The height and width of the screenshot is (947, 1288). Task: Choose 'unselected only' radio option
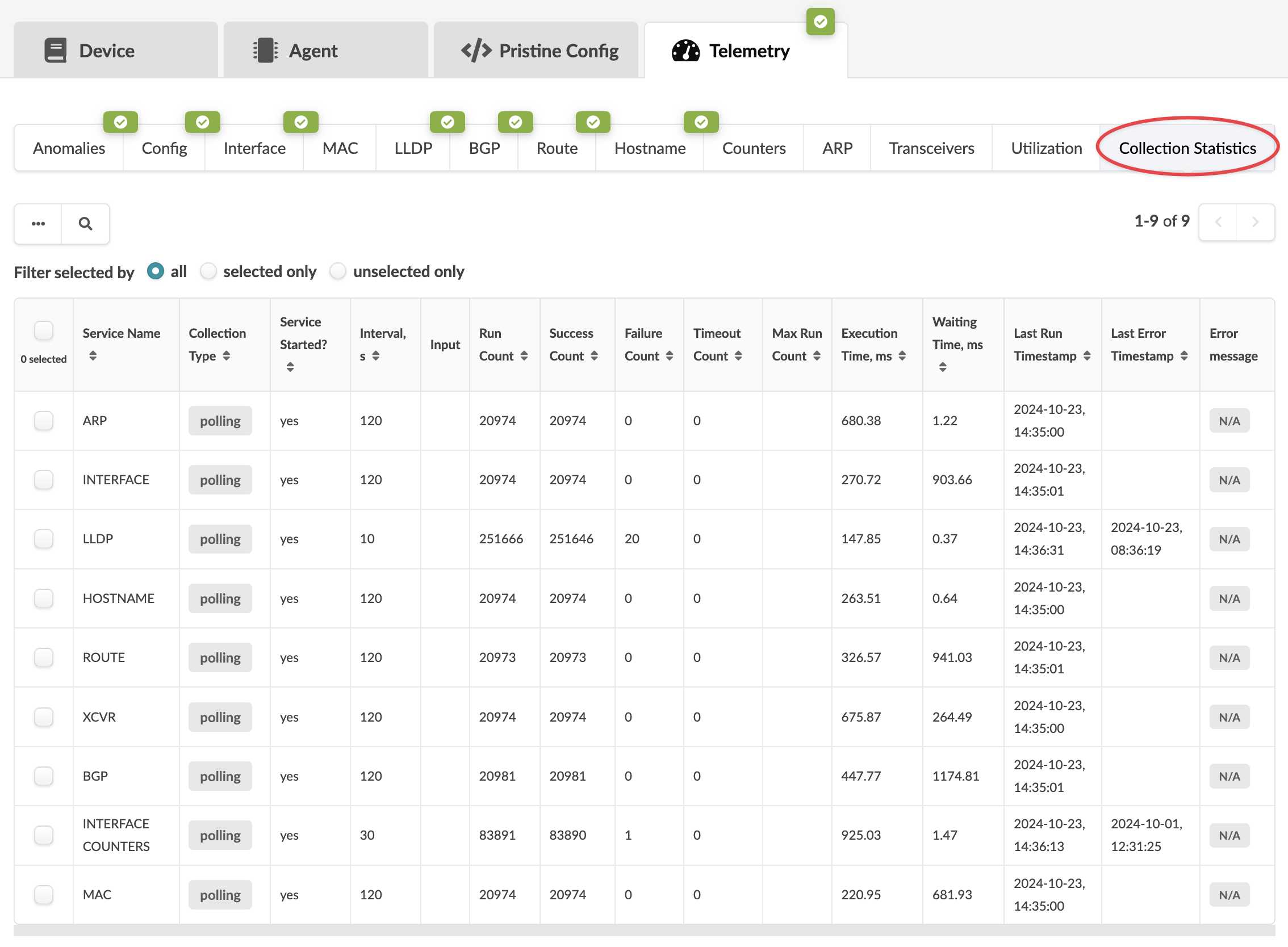coord(338,271)
